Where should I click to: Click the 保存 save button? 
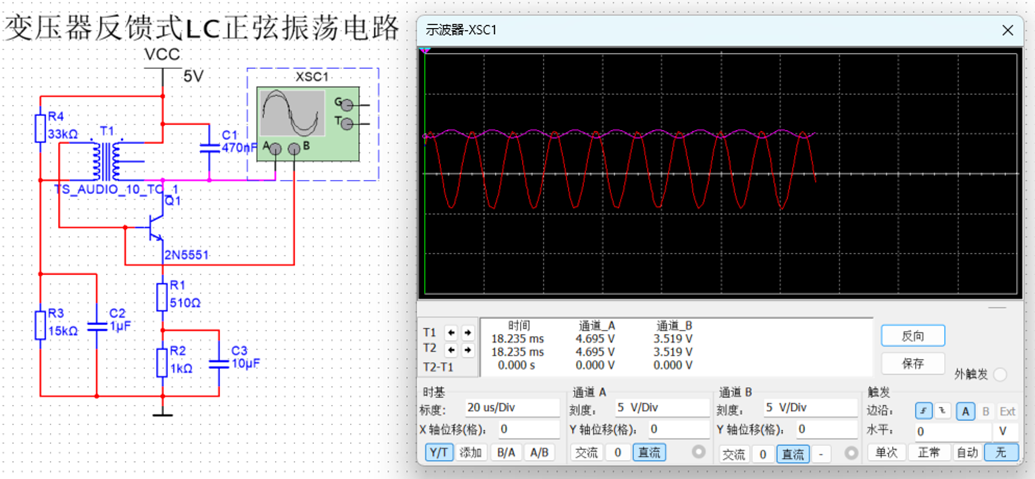tap(913, 363)
